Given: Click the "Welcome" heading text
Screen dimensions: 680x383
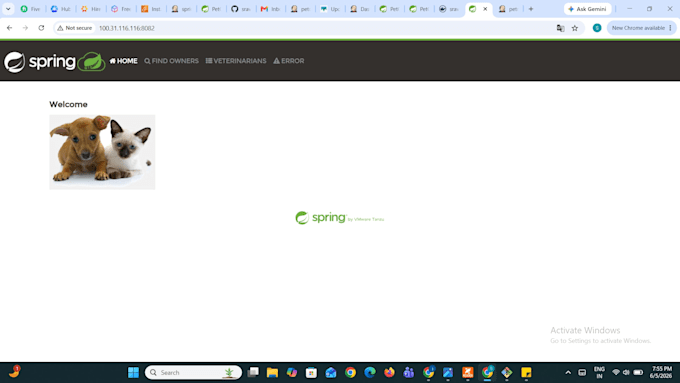Looking at the screenshot, I should pos(68,104).
